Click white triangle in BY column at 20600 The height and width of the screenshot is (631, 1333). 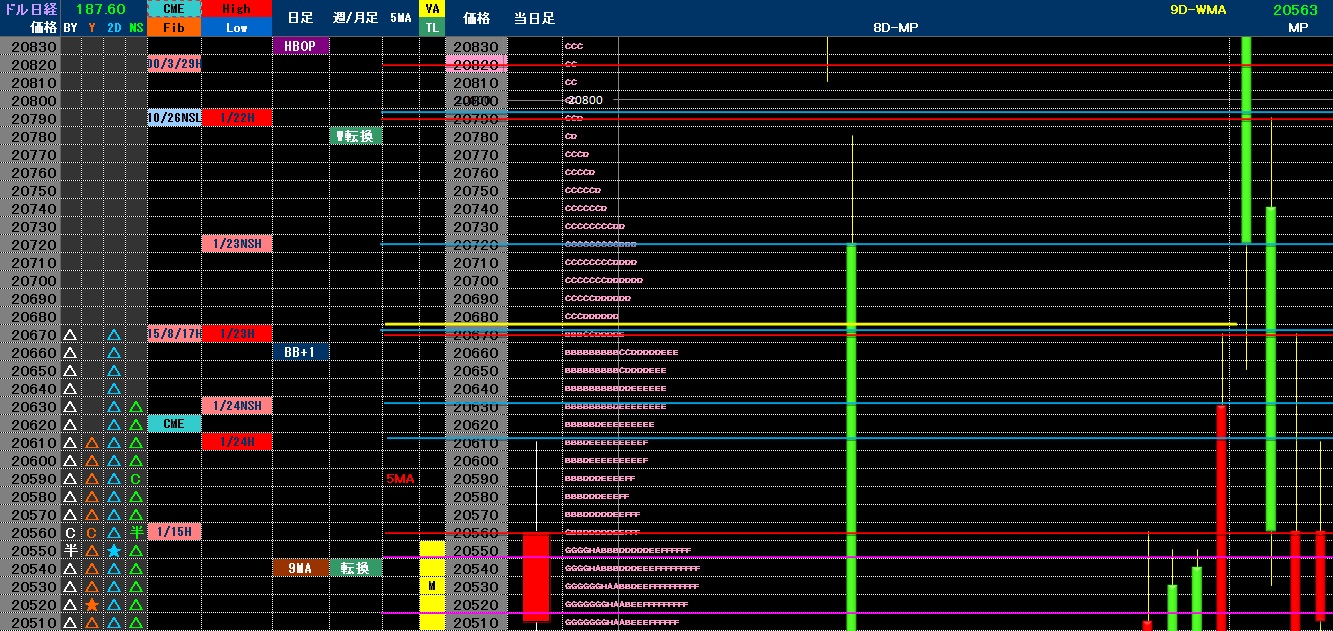pyautogui.click(x=70, y=460)
